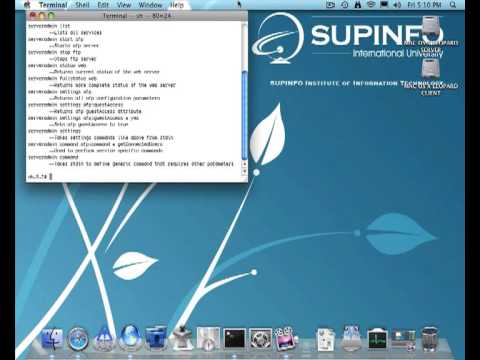Open the Shell menu
480x360 pixels.
82,5
